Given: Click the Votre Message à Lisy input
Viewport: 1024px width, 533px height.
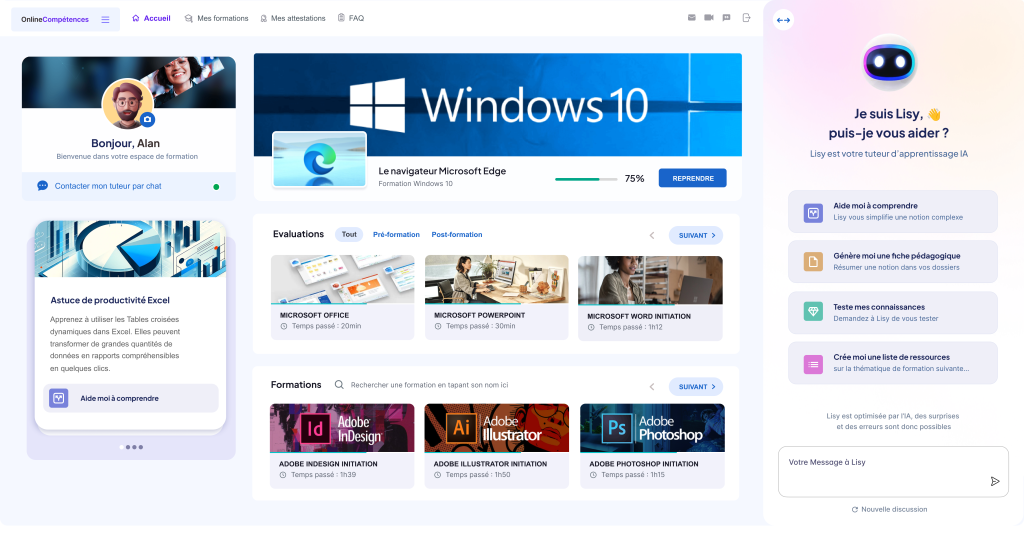Looking at the screenshot, I should (893, 472).
